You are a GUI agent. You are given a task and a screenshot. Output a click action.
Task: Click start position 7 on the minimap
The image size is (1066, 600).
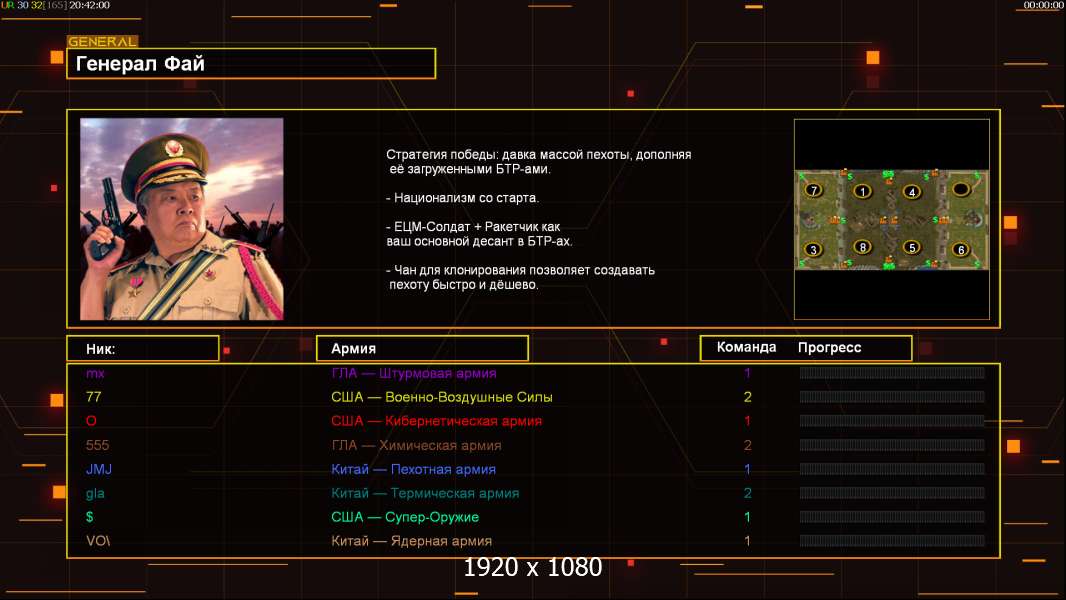(x=813, y=190)
